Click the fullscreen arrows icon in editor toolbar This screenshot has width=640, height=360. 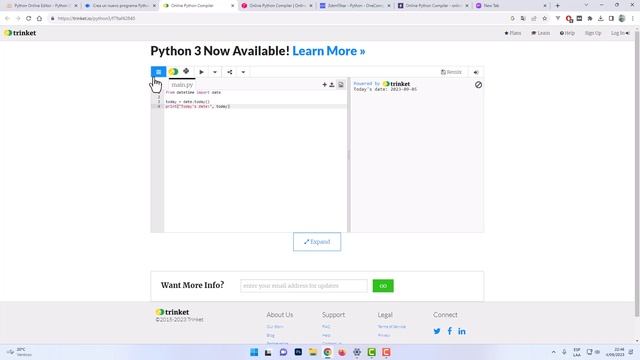pos(186,71)
